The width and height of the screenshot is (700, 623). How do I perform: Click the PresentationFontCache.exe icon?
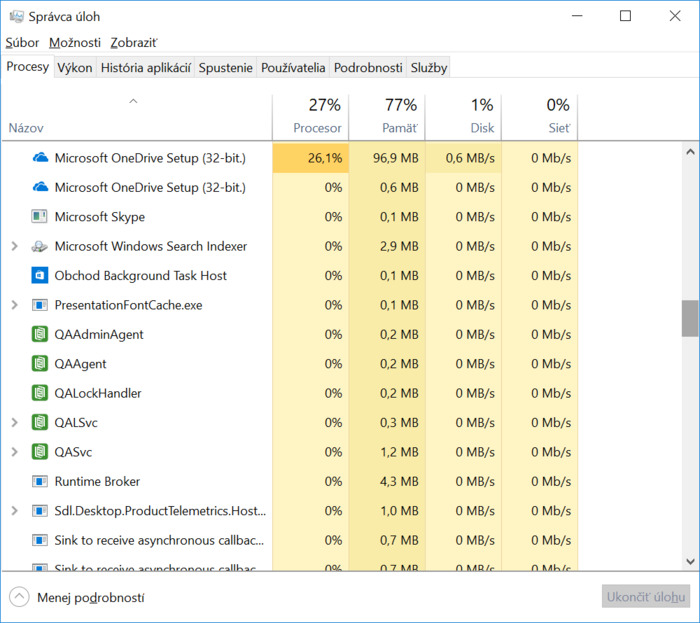tap(39, 305)
